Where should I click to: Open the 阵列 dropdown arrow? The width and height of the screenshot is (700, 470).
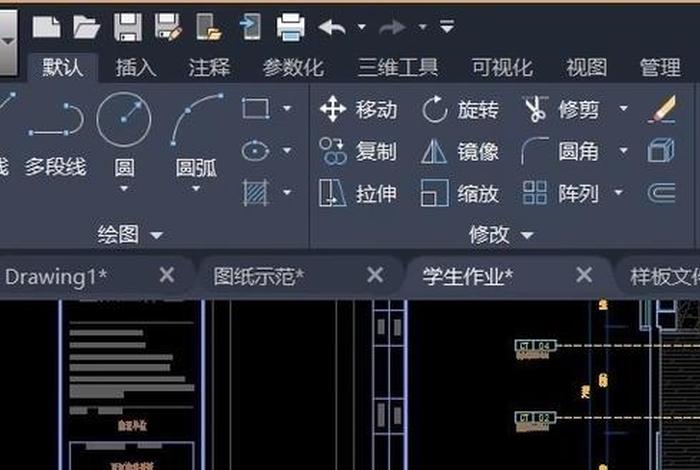click(618, 192)
